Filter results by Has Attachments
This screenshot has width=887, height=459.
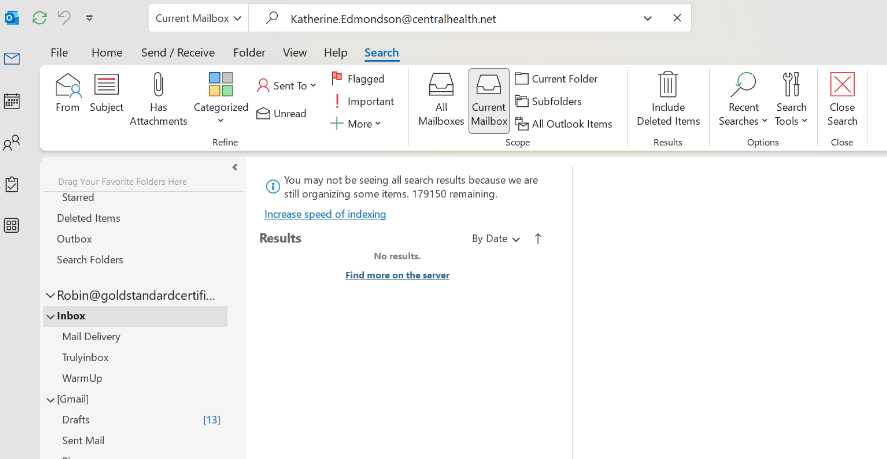pos(158,99)
